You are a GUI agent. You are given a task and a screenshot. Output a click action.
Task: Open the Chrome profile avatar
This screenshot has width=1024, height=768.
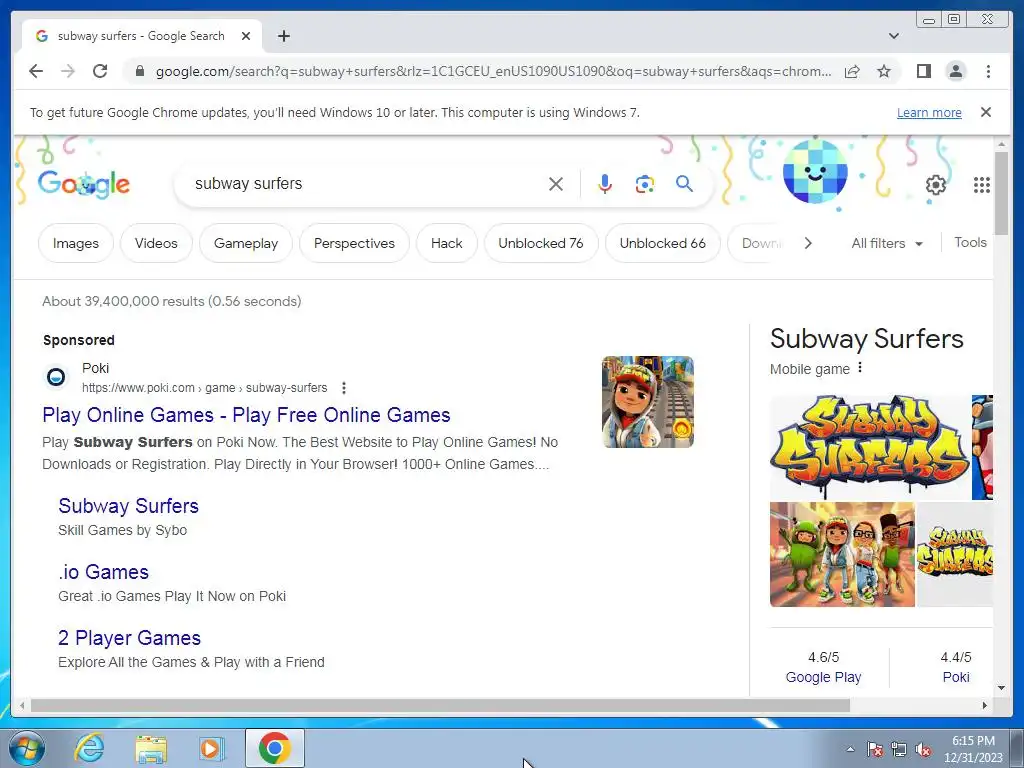[x=955, y=71]
